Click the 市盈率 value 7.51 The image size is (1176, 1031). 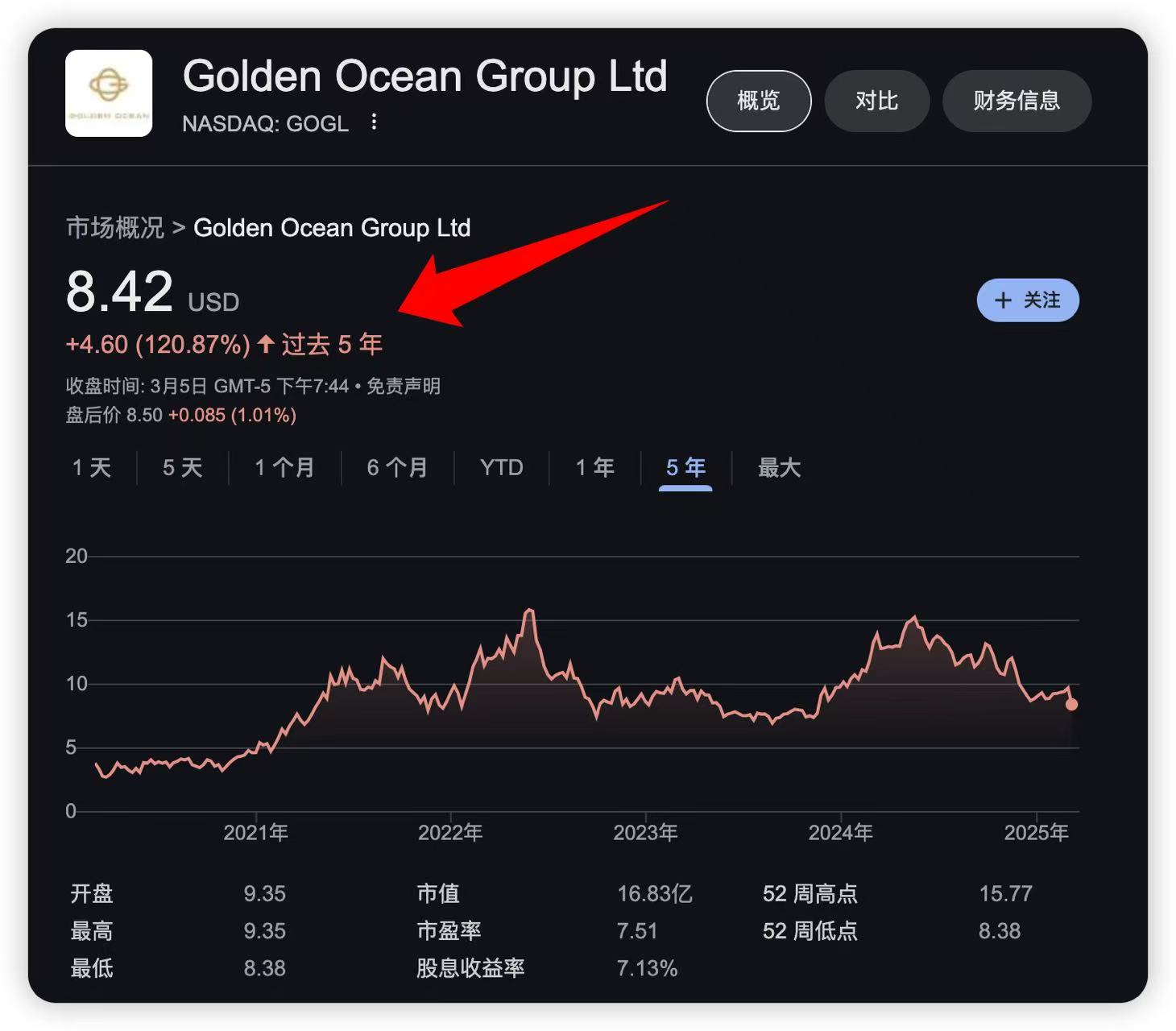[637, 931]
